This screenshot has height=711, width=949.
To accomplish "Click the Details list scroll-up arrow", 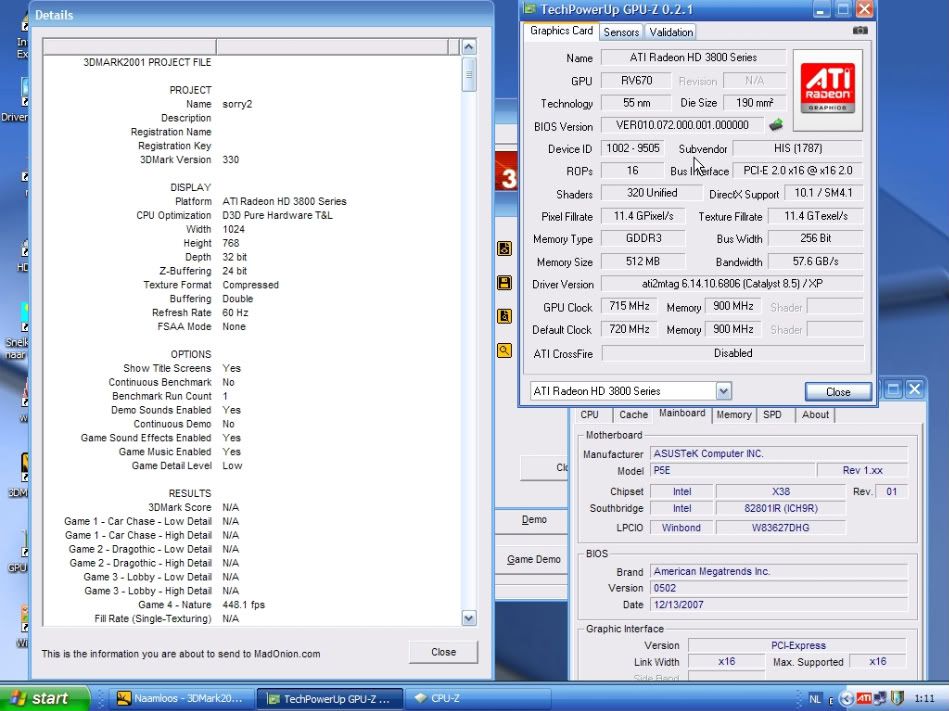I will pos(469,47).
